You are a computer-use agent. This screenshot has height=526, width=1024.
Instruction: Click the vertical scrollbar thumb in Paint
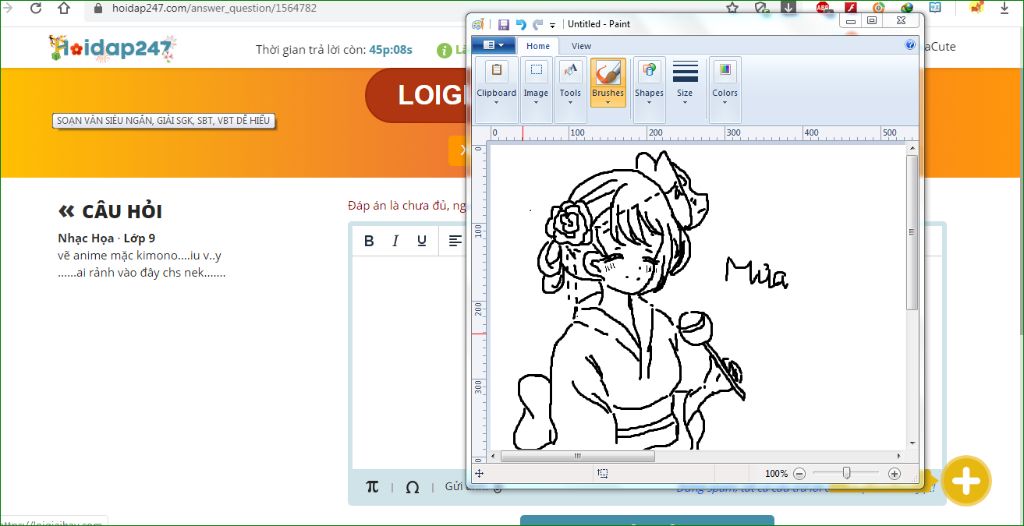(x=912, y=232)
